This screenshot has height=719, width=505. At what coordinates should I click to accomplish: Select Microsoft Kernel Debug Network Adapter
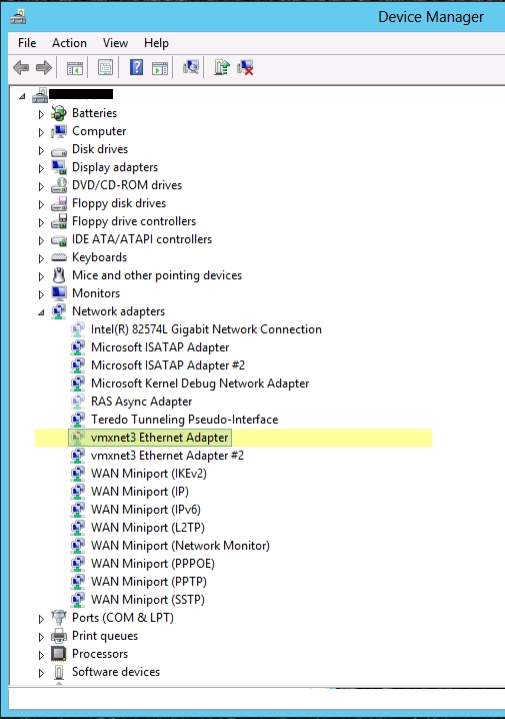[x=200, y=383]
